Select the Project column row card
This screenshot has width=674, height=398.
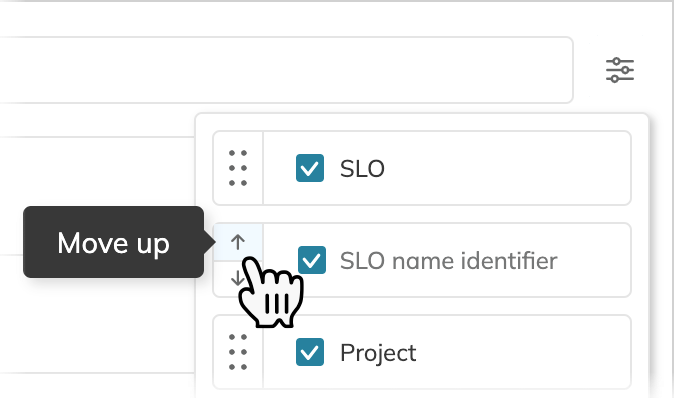click(x=422, y=352)
